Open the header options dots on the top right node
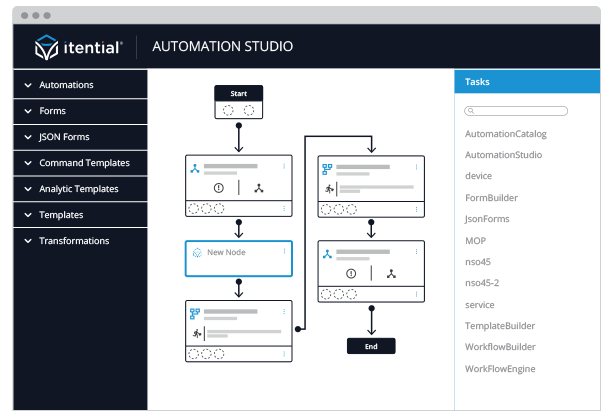The height and width of the screenshot is (419, 615). [416, 167]
